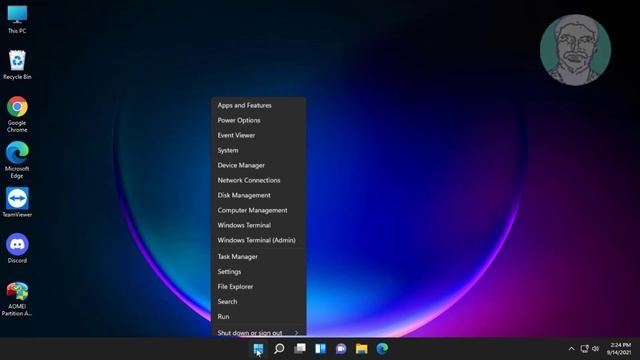Open the network status tray icon
Viewport: 640px width, 360px height.
click(x=584, y=349)
